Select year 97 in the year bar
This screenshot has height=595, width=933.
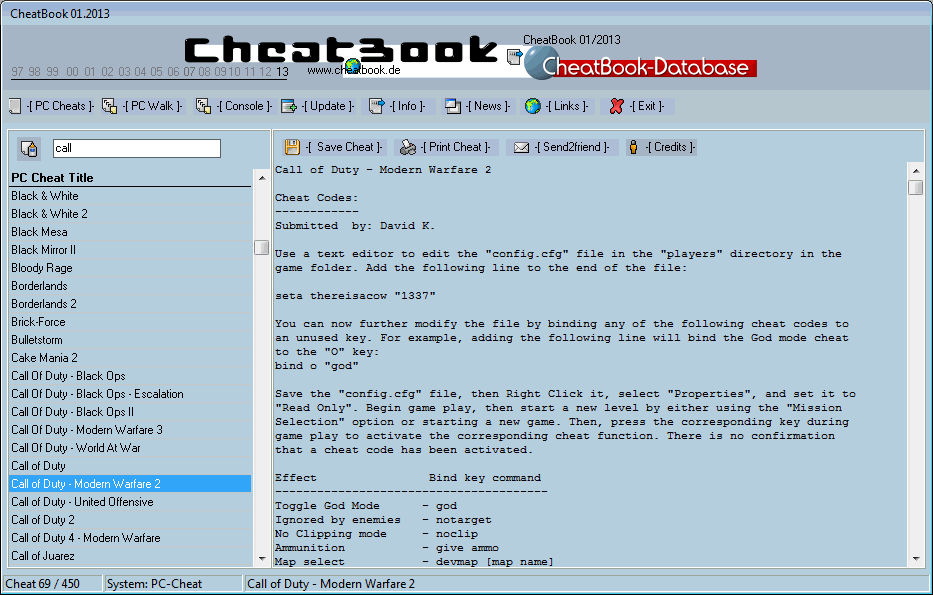(x=17, y=72)
